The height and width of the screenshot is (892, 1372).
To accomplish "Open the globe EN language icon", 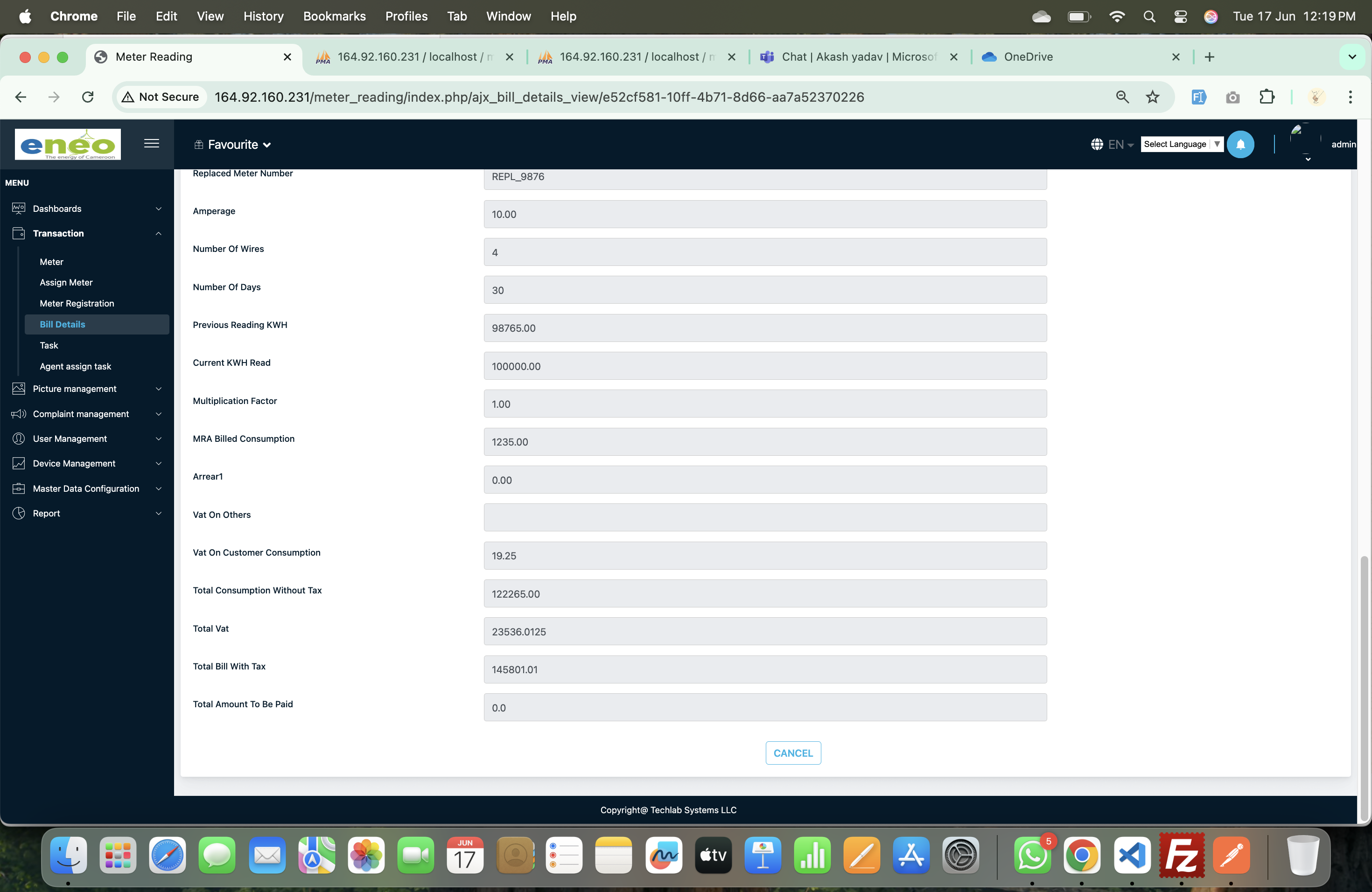I will [1112, 145].
